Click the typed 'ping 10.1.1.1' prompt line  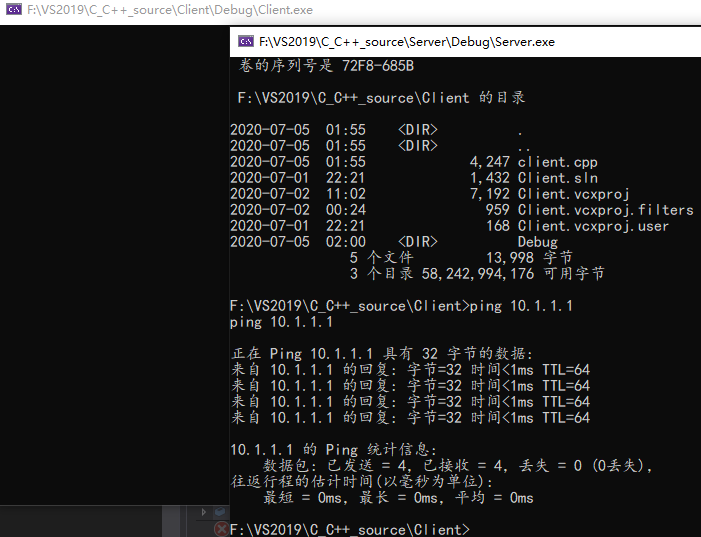(x=401, y=306)
